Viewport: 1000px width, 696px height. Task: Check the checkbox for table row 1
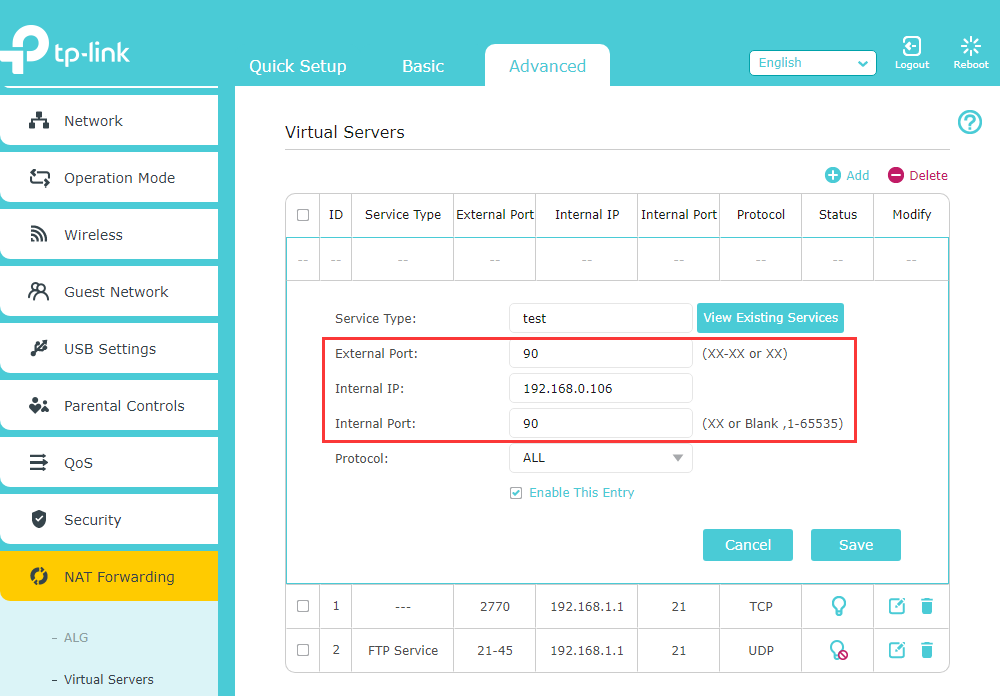pos(303,606)
